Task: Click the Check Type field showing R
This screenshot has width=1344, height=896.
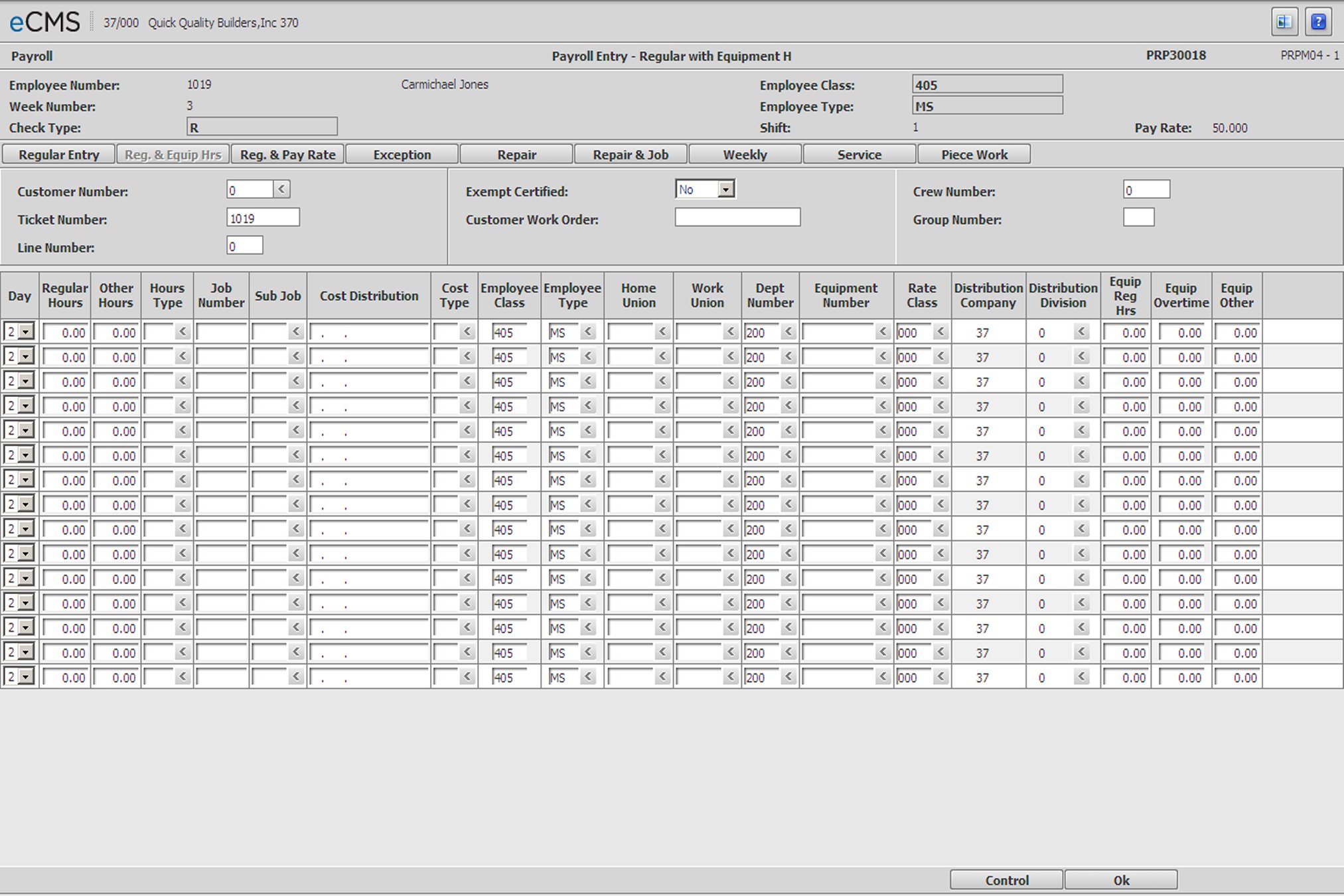Action: pyautogui.click(x=262, y=126)
